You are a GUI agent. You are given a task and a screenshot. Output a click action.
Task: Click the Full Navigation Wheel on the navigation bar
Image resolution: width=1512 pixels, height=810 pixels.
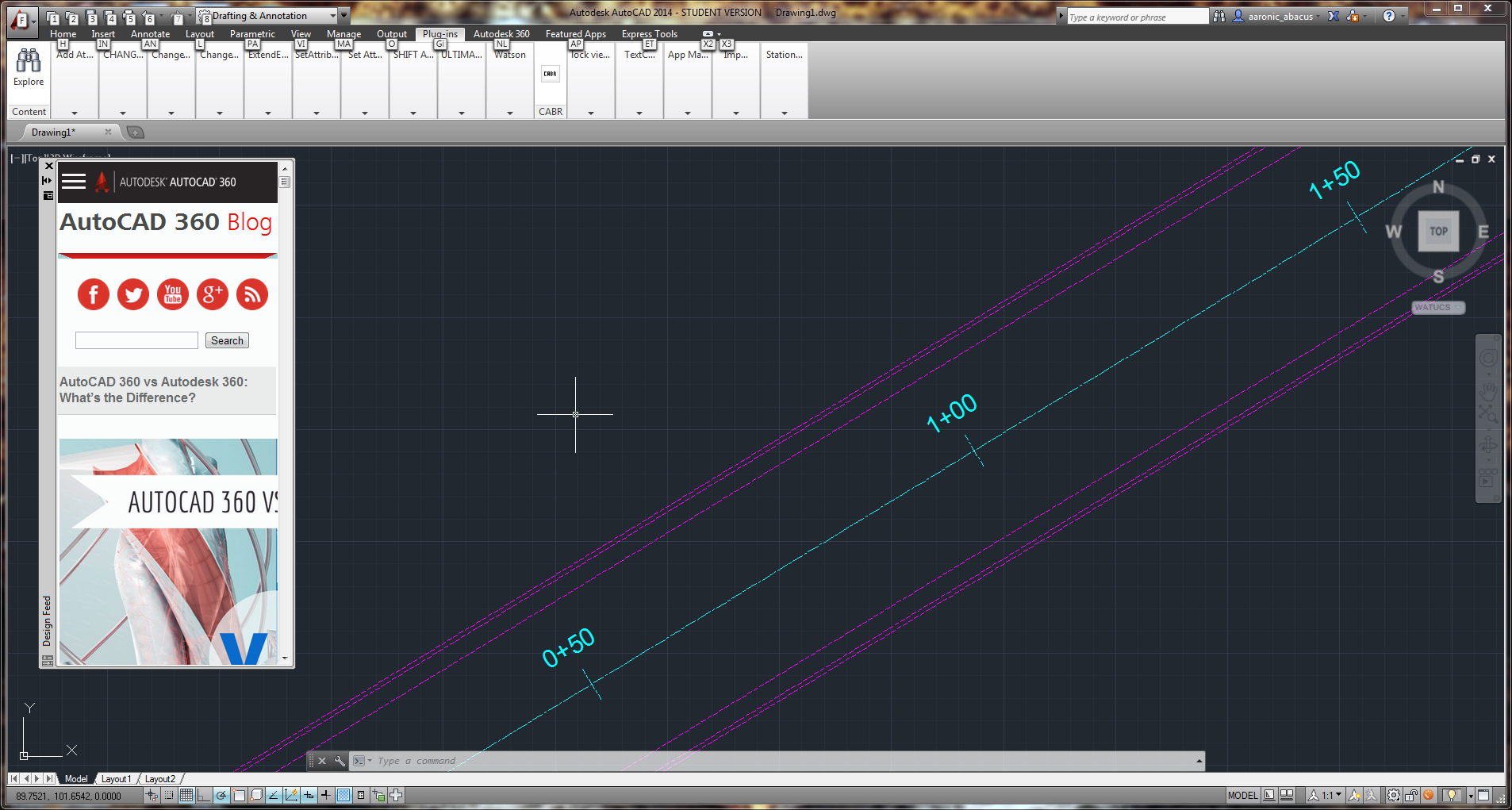click(x=1488, y=359)
